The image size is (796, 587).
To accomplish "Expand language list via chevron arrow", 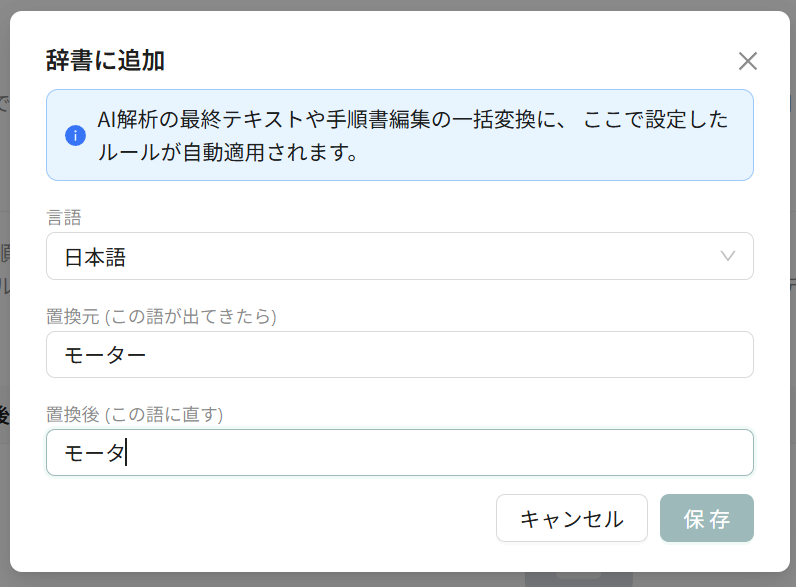I will (727, 256).
